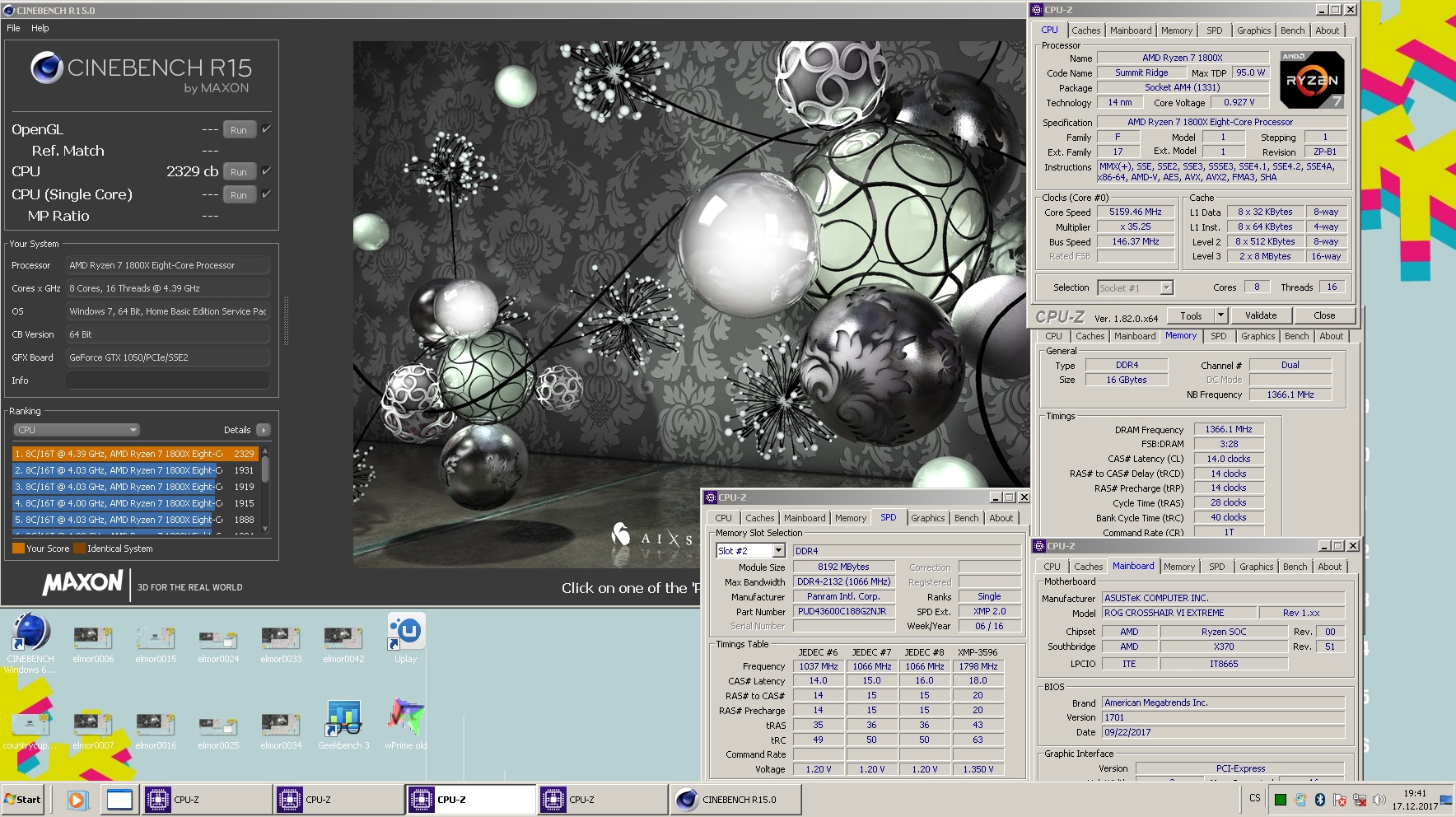
Task: Click the green square tray icon
Action: click(x=1280, y=800)
